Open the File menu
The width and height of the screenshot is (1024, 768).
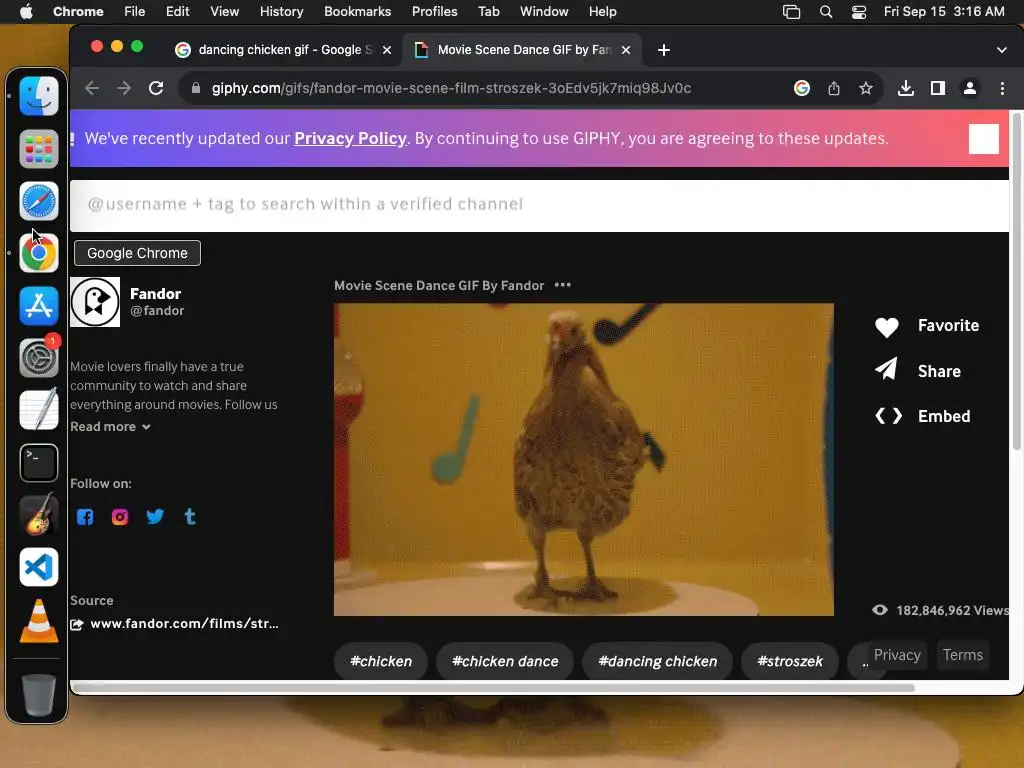tap(135, 12)
